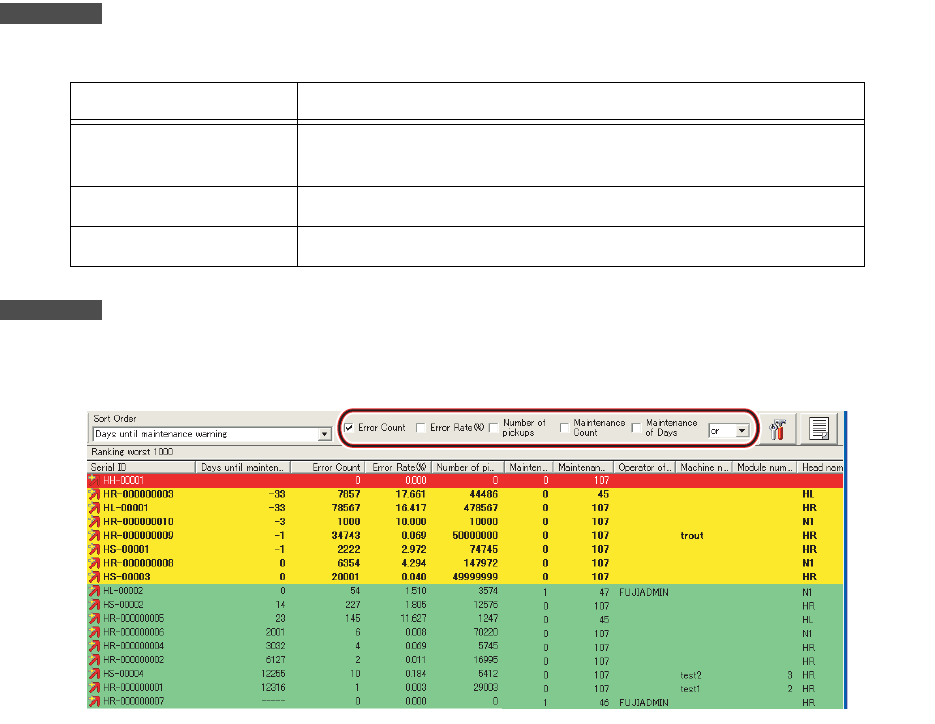
Task: Enable the Error Rate(%) checkbox
Action: click(x=421, y=428)
